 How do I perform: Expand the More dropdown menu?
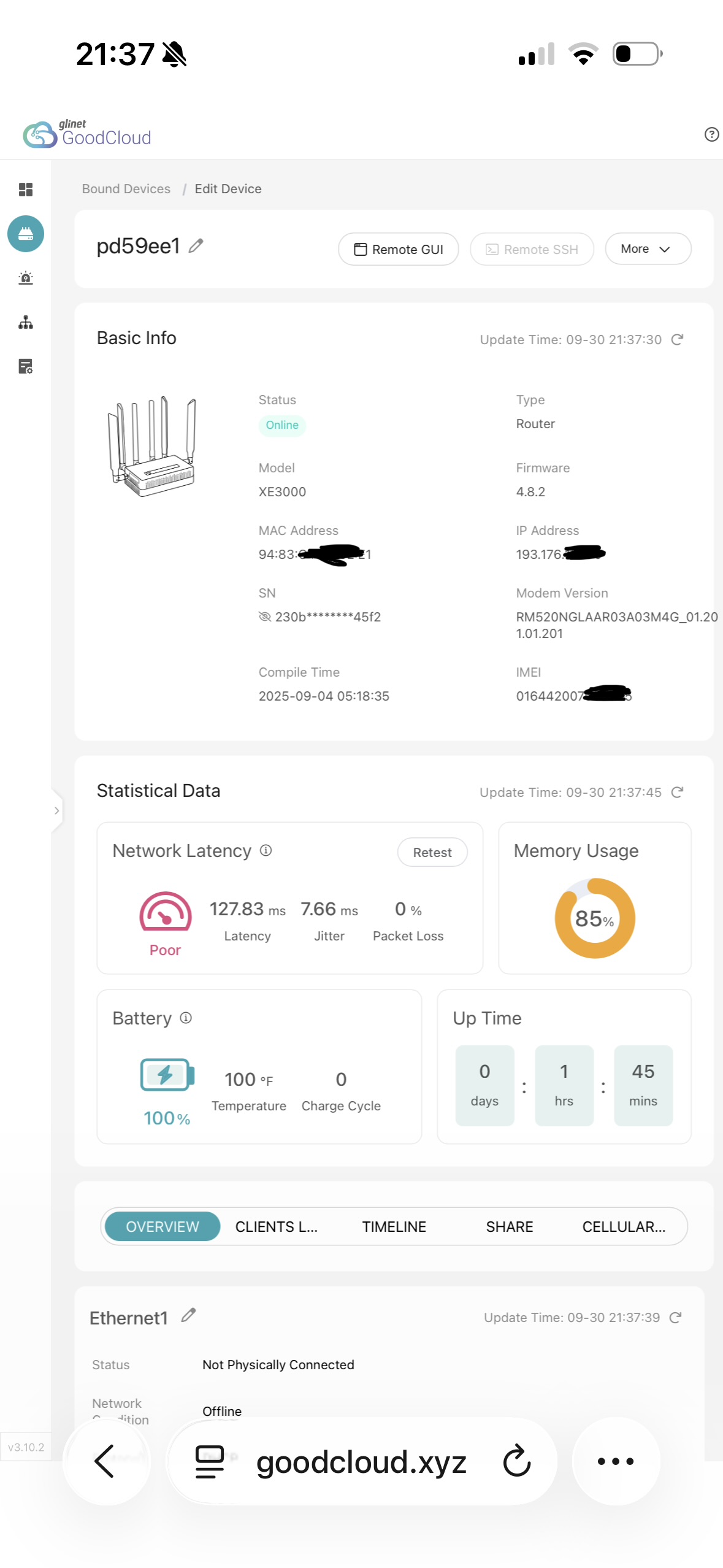point(648,249)
